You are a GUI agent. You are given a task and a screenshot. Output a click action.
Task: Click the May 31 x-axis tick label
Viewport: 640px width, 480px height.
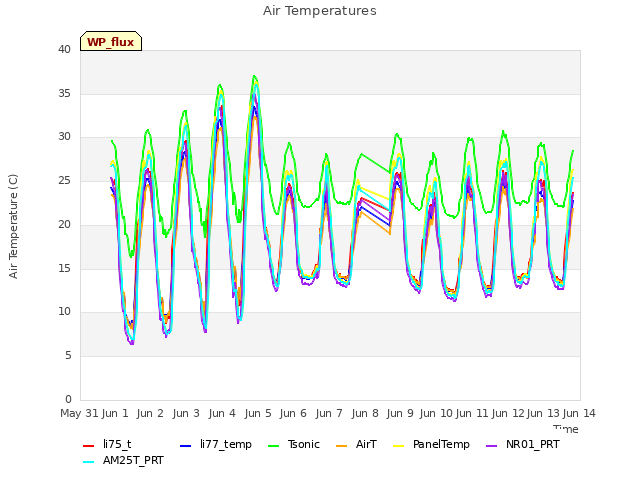point(79,413)
